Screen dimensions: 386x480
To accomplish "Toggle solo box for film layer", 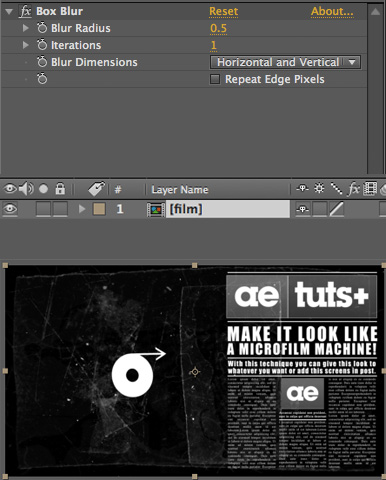I will tap(43, 209).
